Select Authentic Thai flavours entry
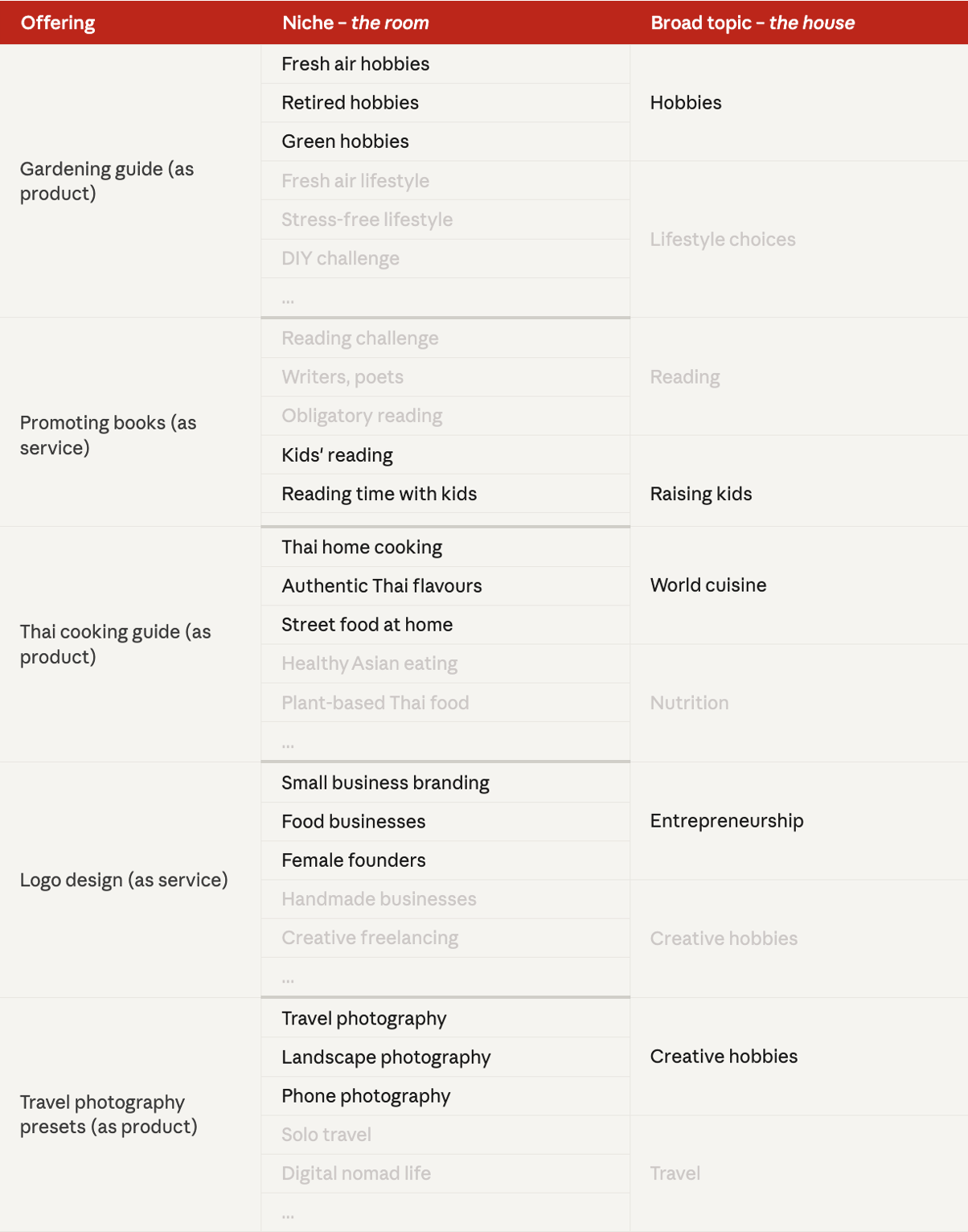968x1232 pixels. [445, 586]
